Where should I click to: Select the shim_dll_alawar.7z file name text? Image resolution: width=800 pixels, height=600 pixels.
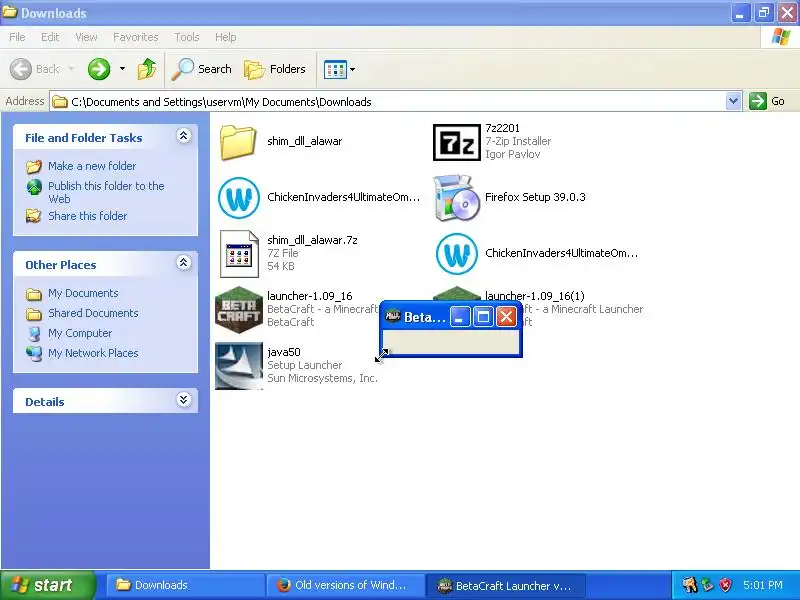click(x=312, y=240)
